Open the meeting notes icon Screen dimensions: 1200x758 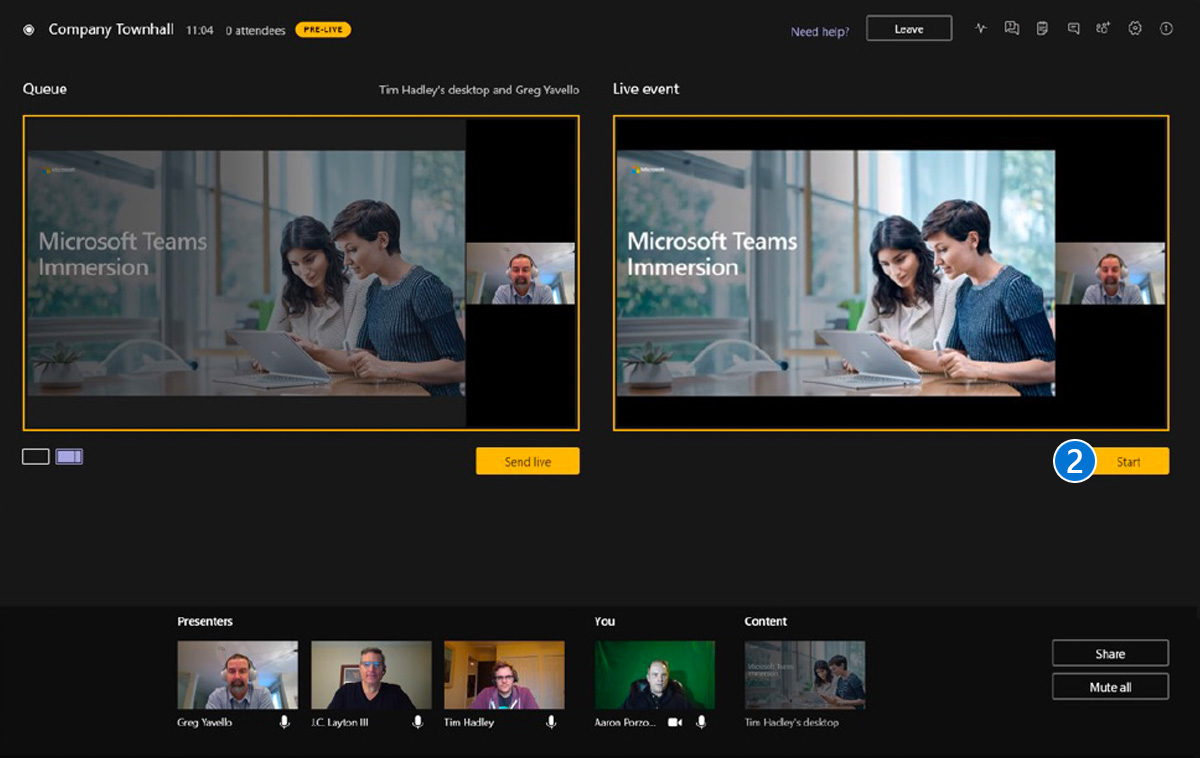(1042, 29)
